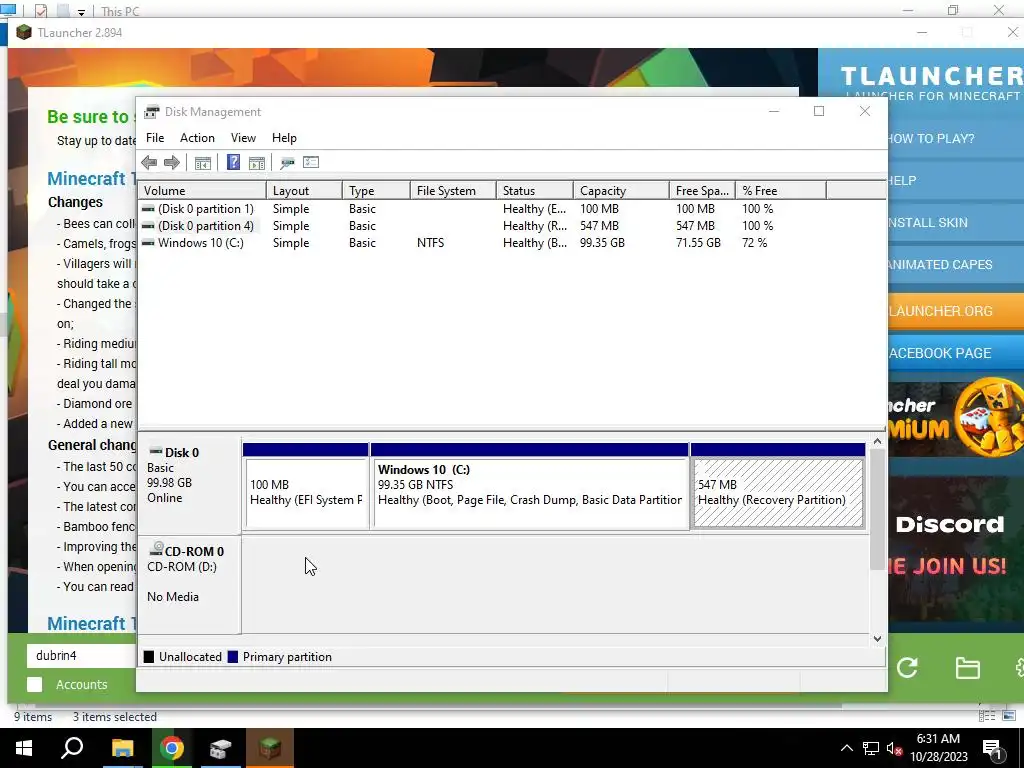Switch File Explorer to large icons view
The height and width of the screenshot is (768, 1024).
tap(1009, 716)
